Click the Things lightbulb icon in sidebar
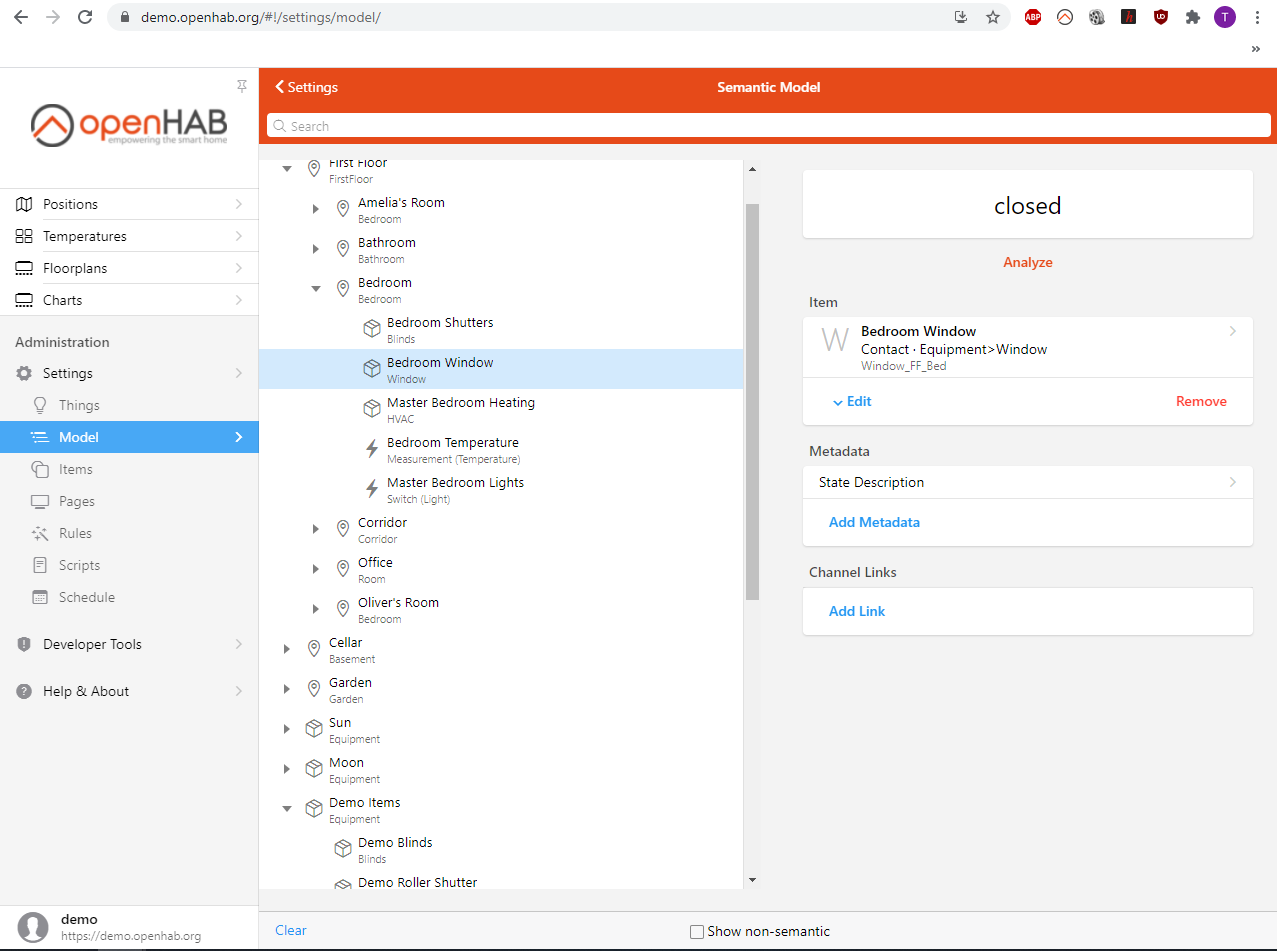The width and height of the screenshot is (1277, 951). (40, 405)
